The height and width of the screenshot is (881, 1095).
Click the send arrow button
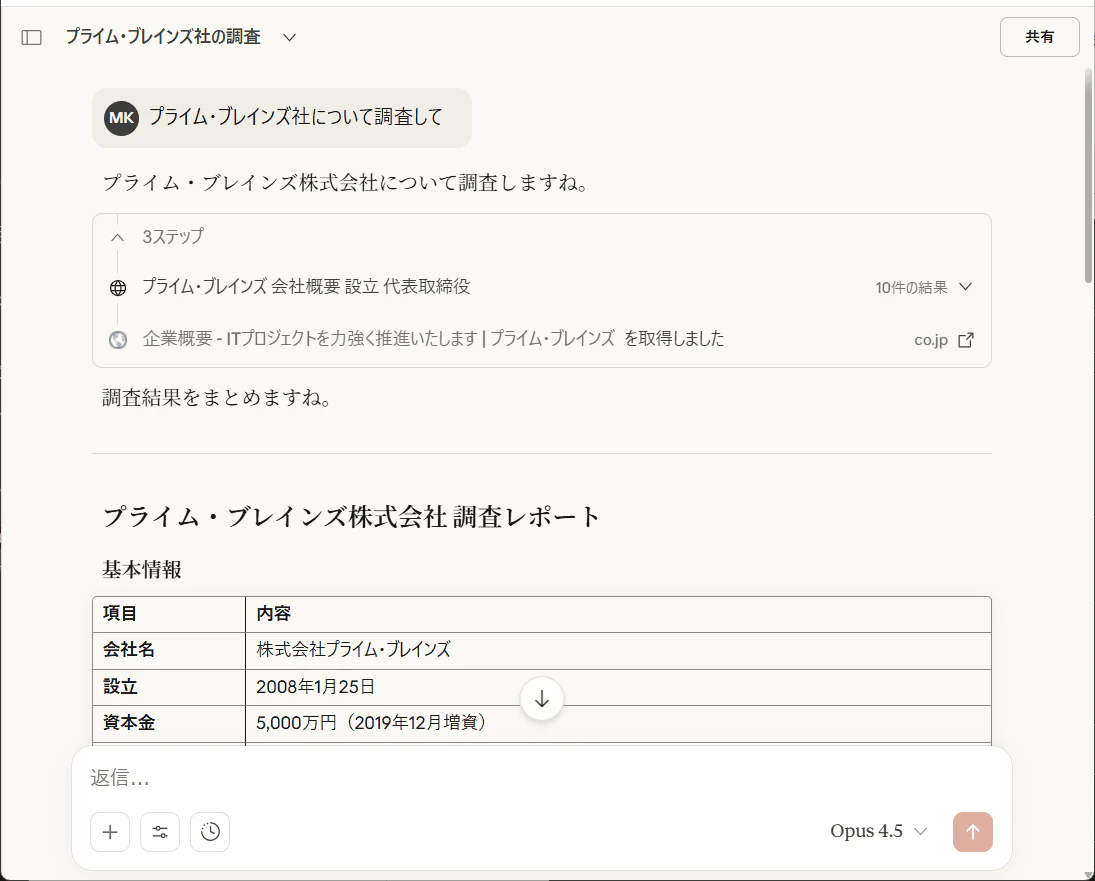[x=973, y=831]
